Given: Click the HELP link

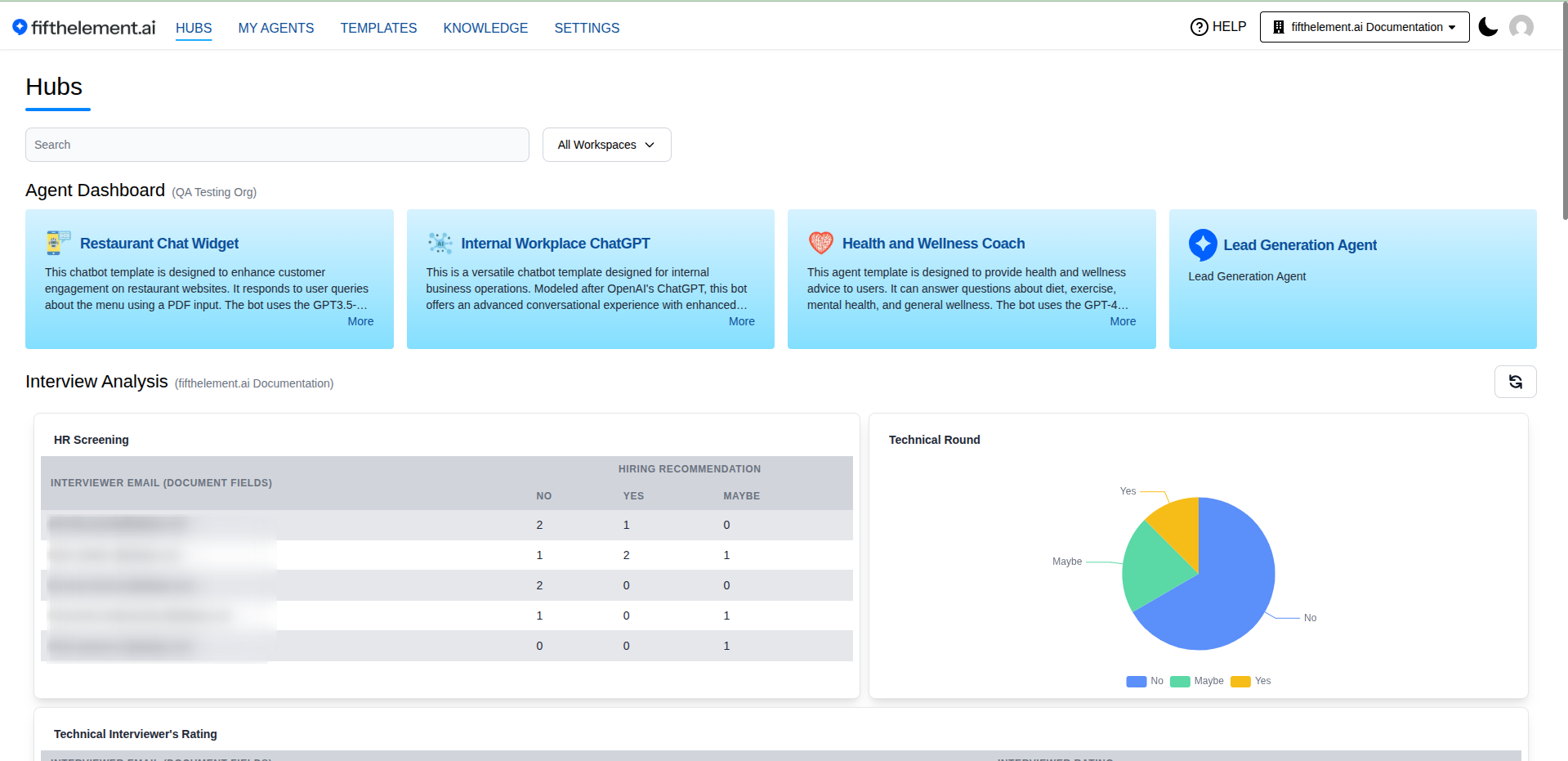Looking at the screenshot, I should click(1229, 27).
